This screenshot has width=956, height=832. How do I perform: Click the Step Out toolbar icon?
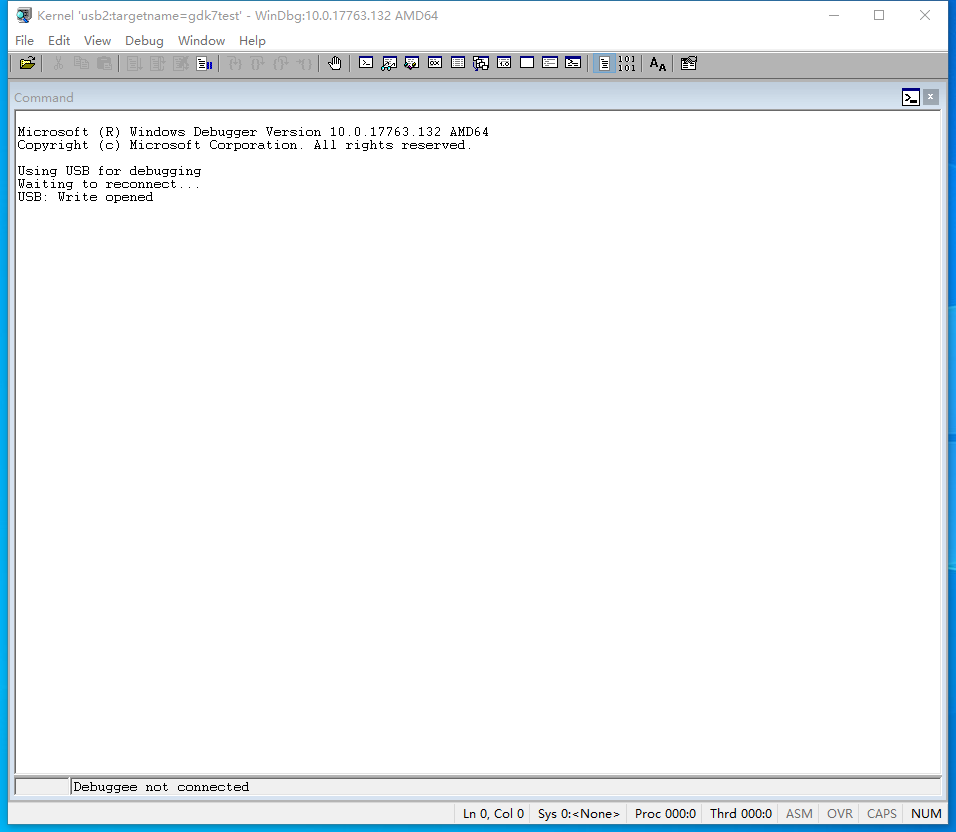(x=280, y=63)
